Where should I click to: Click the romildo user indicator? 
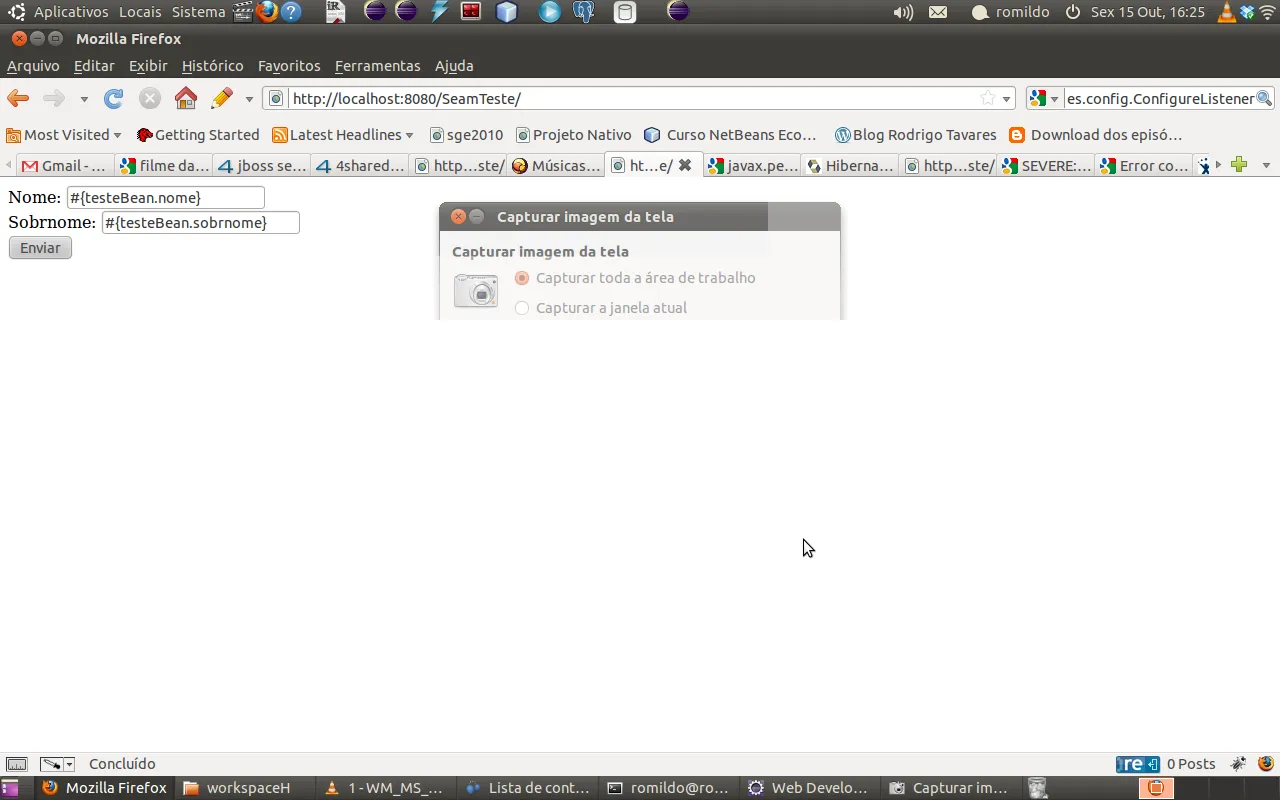pos(1010,12)
